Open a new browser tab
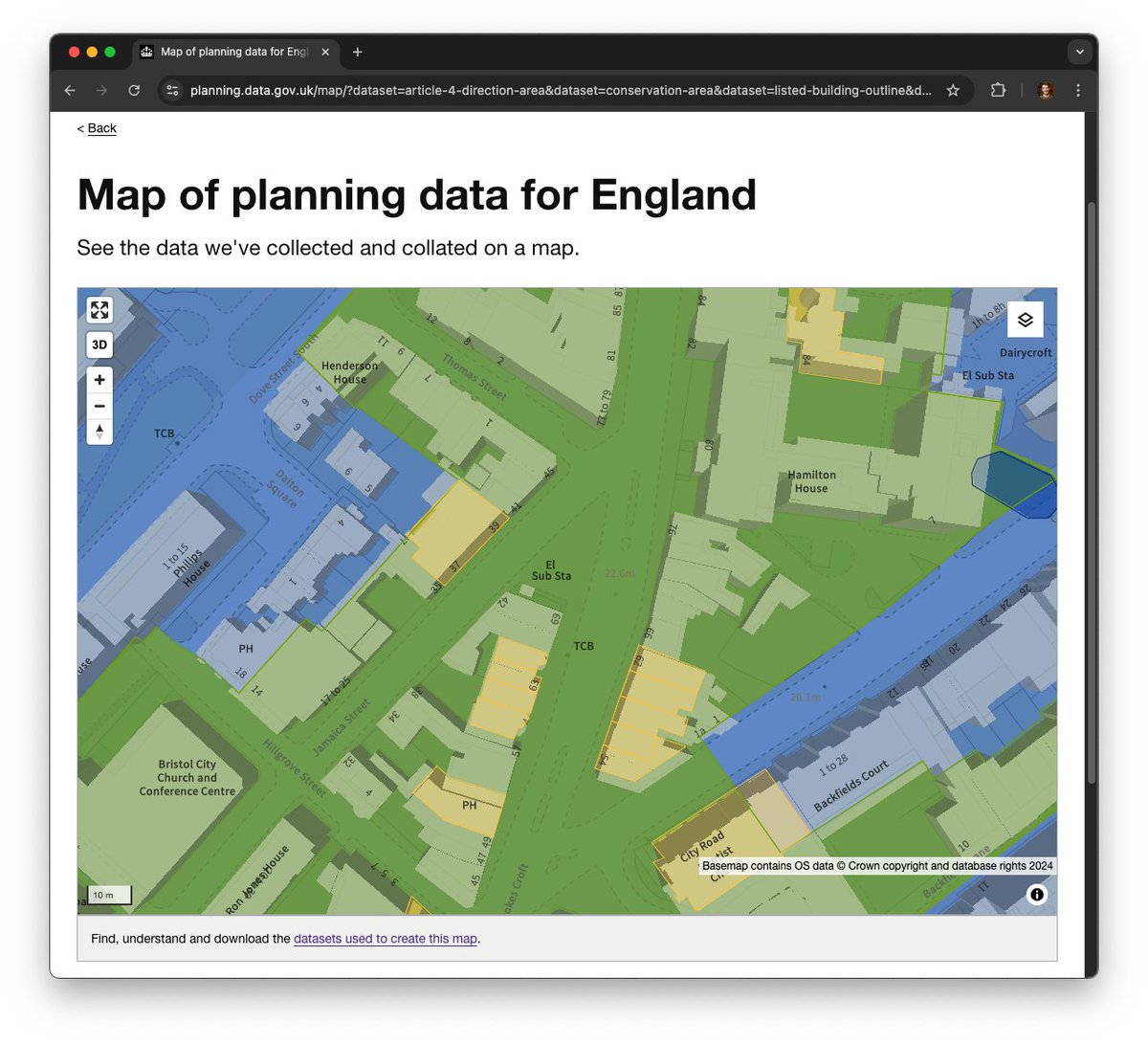 click(358, 52)
